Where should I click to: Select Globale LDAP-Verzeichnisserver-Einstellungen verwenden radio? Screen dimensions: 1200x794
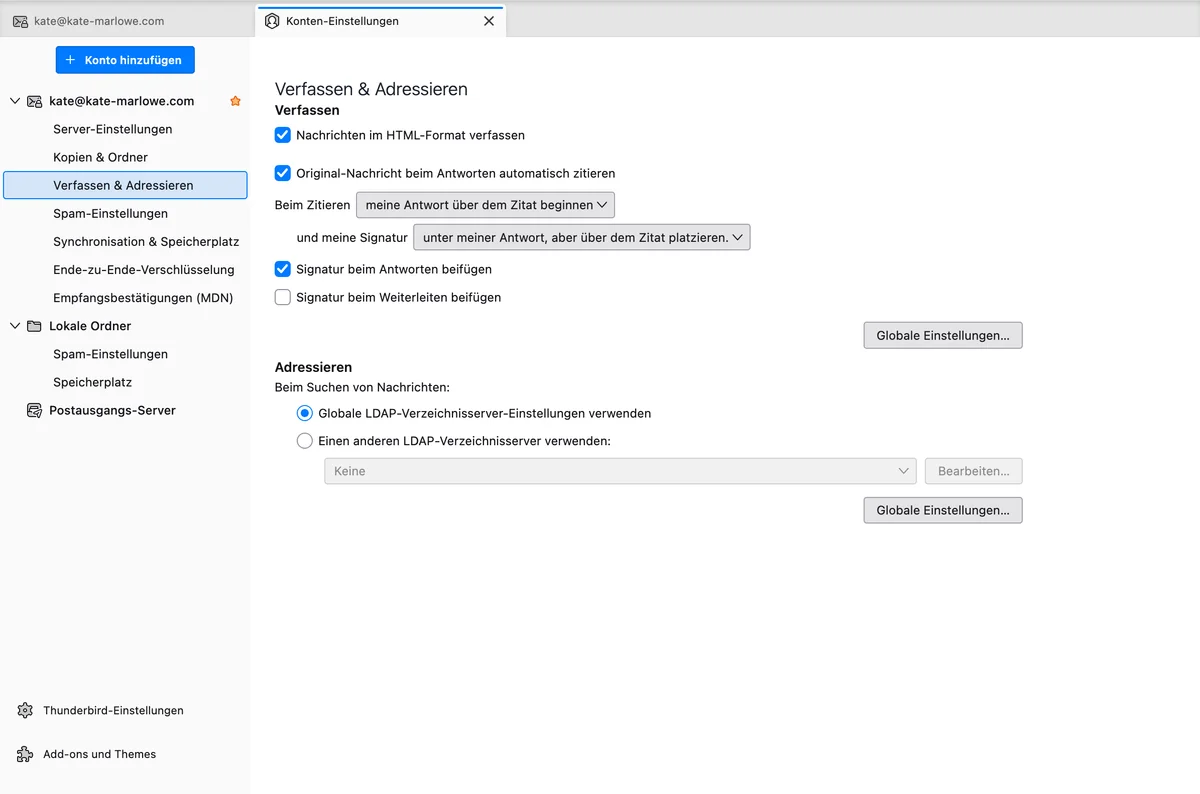point(305,413)
